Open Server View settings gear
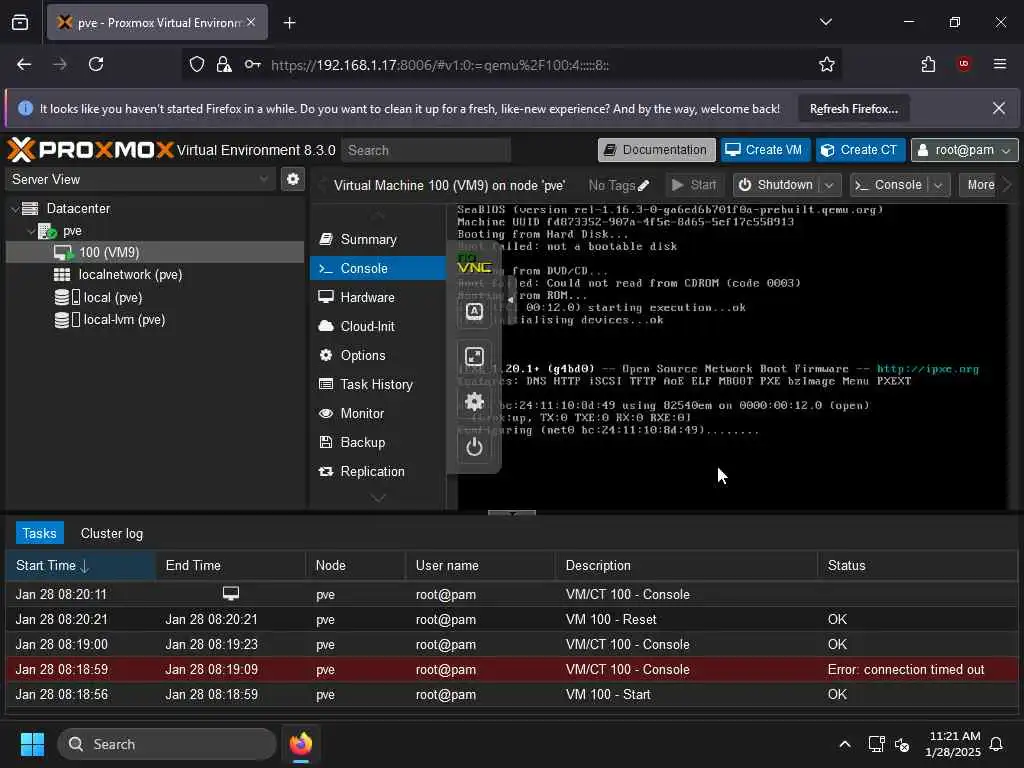1024x768 pixels. pos(293,179)
